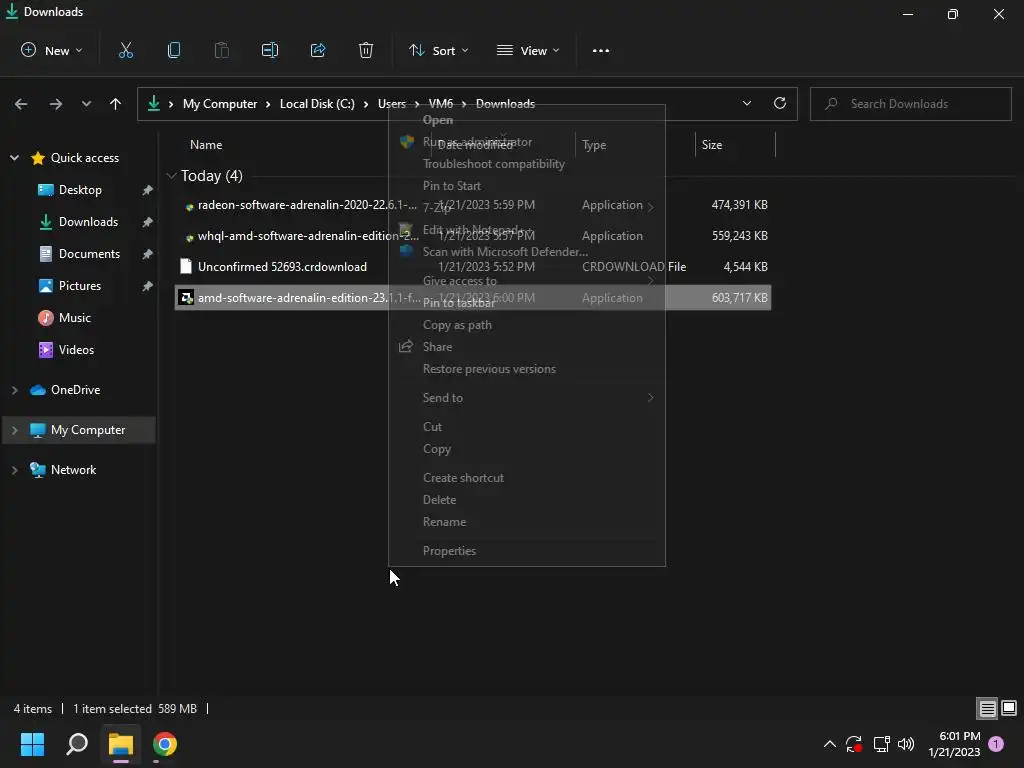Open the volume speaker tray icon

(906, 744)
